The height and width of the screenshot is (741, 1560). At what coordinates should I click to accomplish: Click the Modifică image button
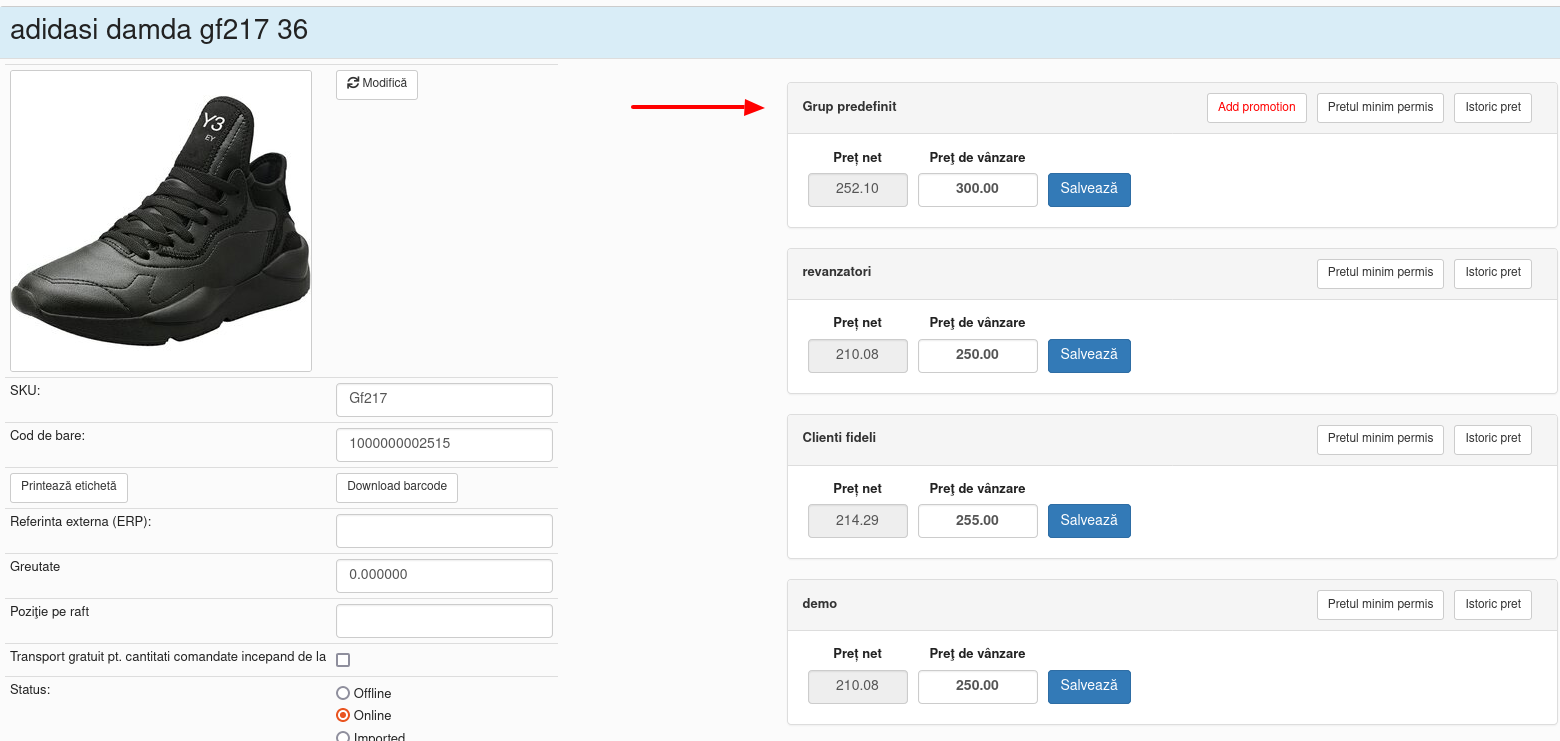[376, 84]
